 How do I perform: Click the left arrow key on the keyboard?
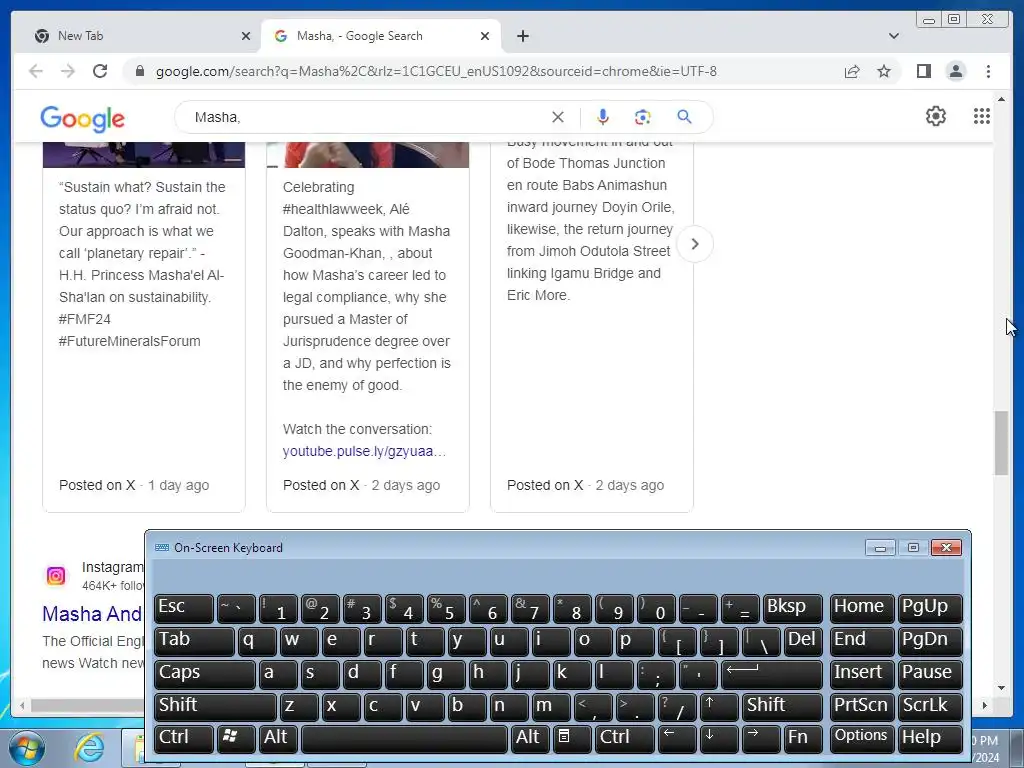[x=677, y=738]
